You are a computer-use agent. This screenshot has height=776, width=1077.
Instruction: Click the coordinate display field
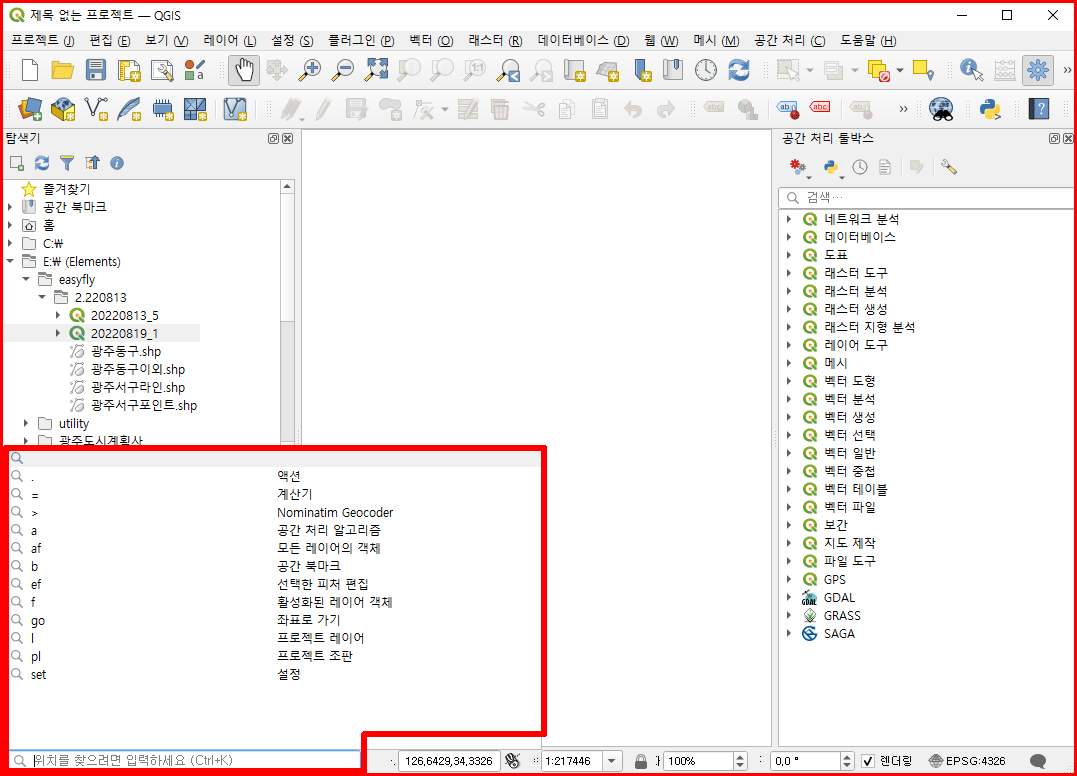coord(449,761)
